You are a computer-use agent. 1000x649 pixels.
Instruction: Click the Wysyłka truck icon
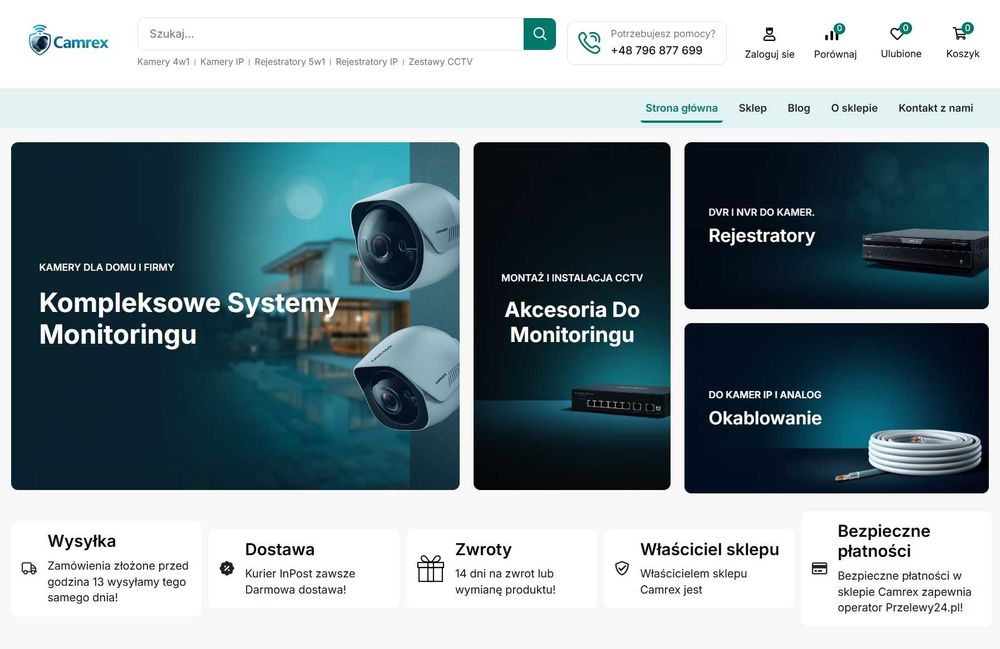29,568
